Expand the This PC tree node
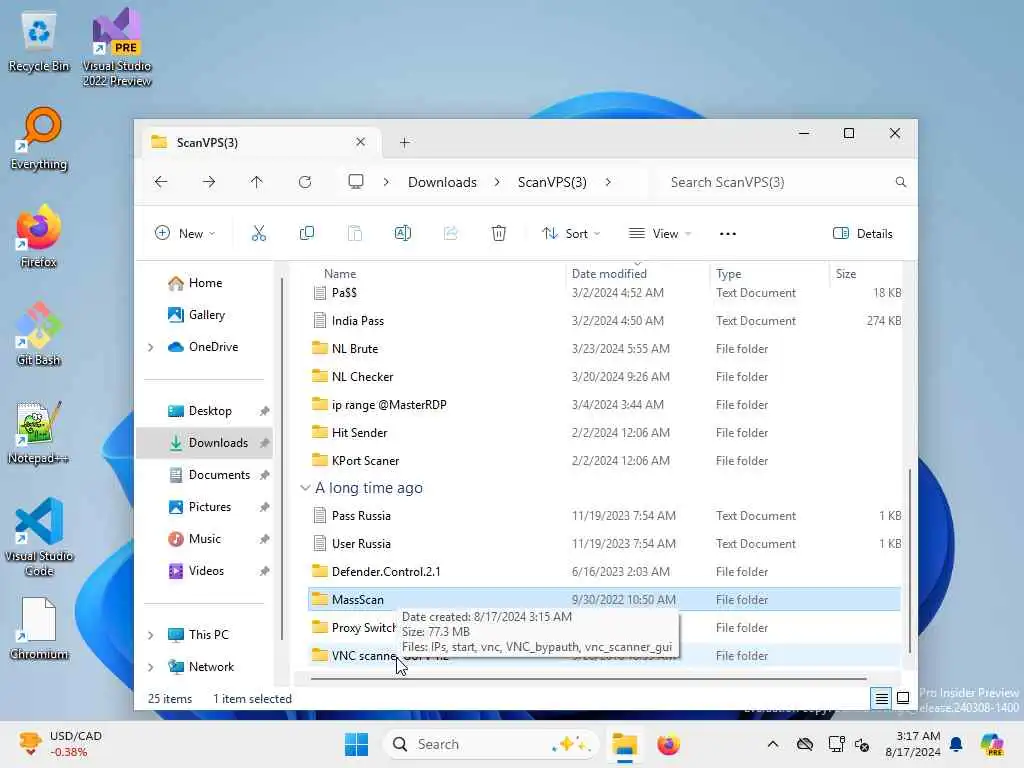1024x768 pixels. pos(151,635)
